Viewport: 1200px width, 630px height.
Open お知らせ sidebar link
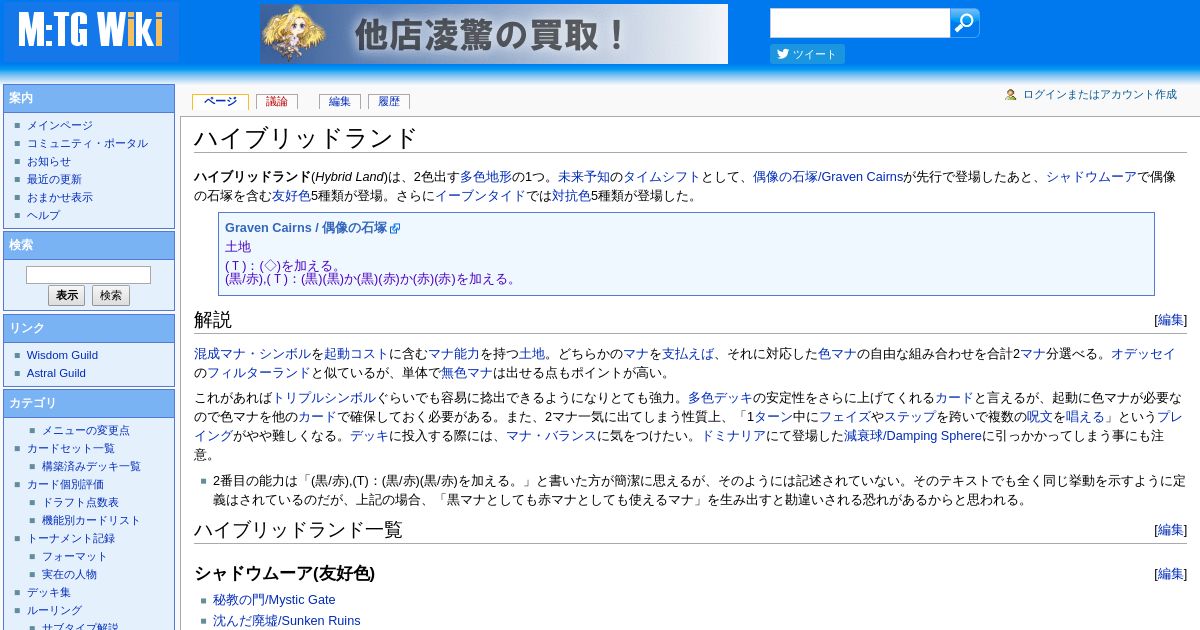49,162
